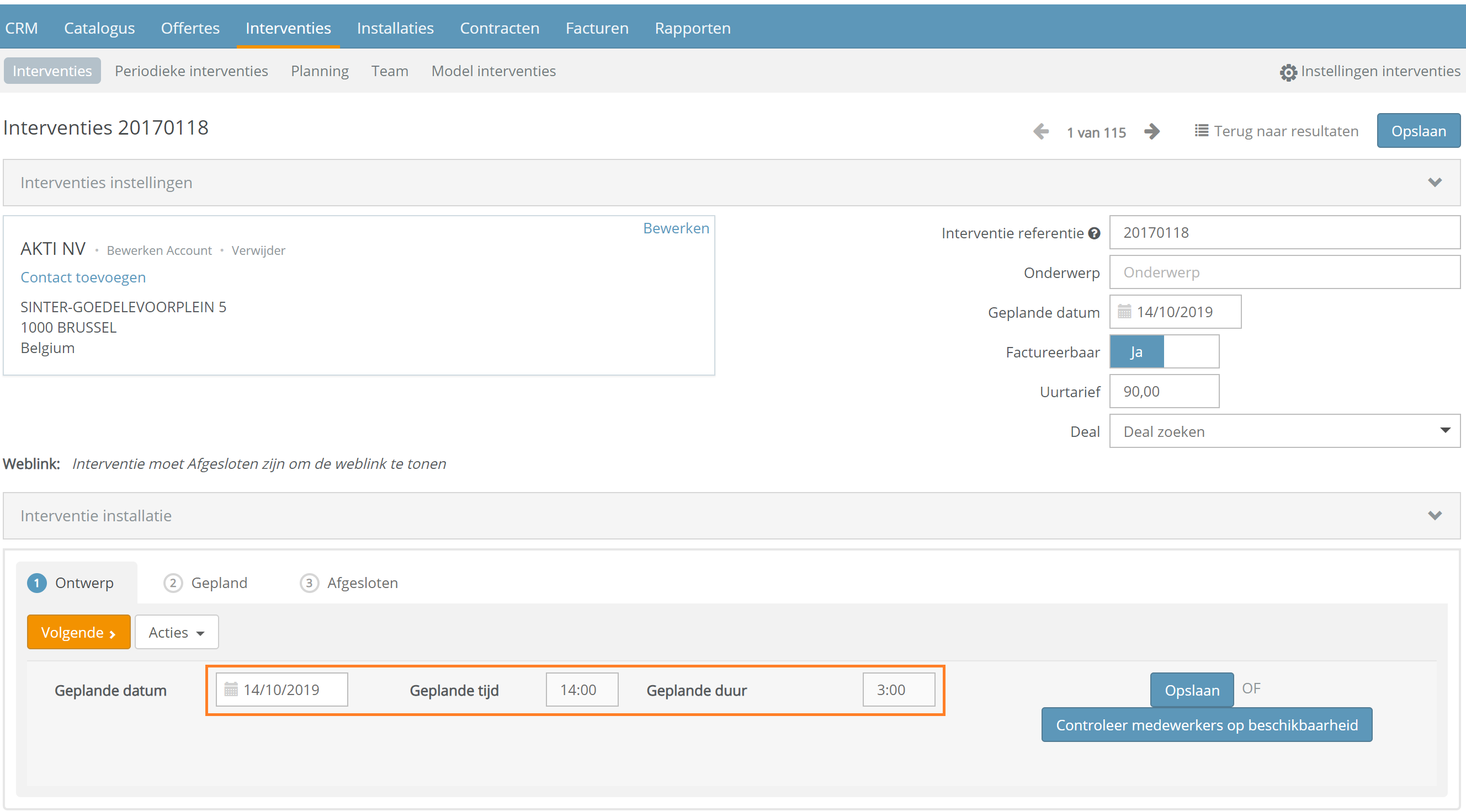The width and height of the screenshot is (1466, 812).
Task: Open the Facturen menu
Action: click(597, 28)
